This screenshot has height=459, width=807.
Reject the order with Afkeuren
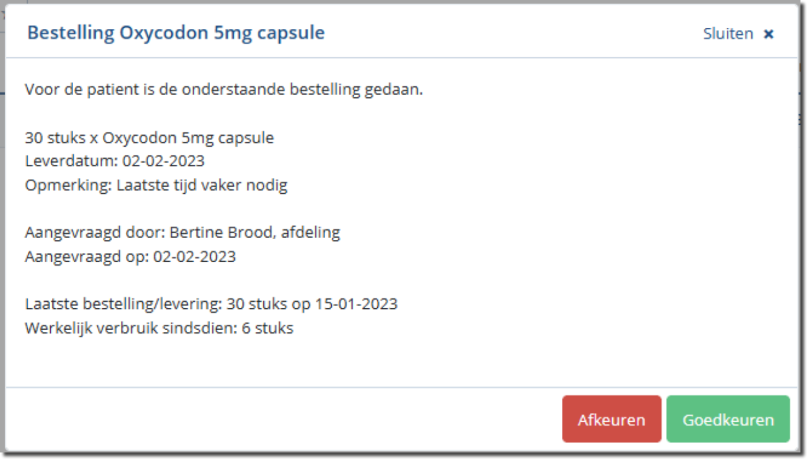[611, 420]
